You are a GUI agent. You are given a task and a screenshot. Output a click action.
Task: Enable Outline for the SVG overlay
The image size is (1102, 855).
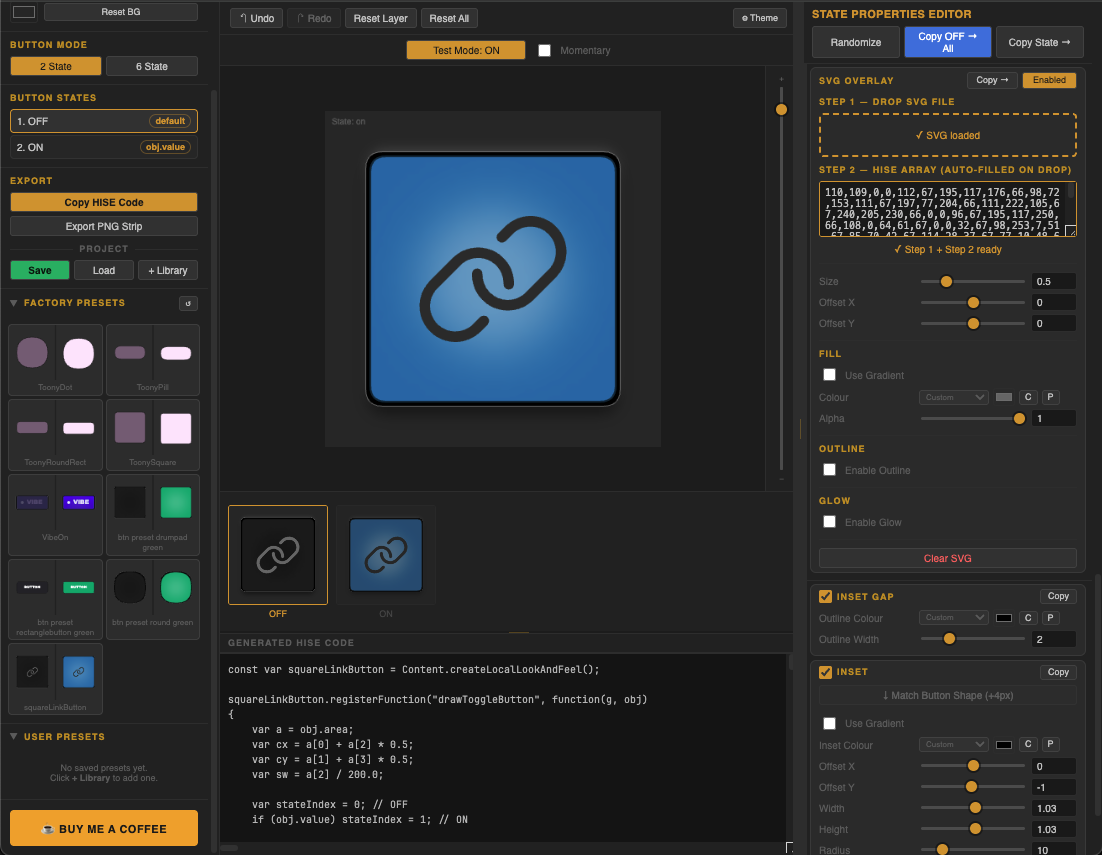point(829,470)
